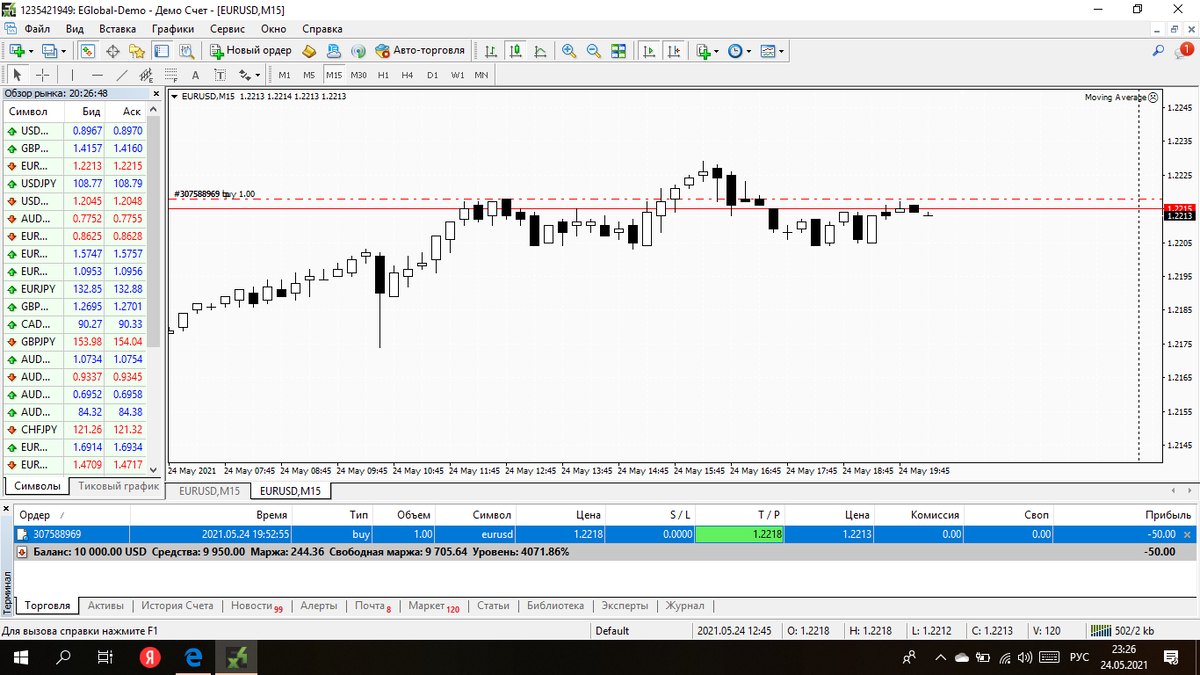This screenshot has height=675, width=1200.
Task: Open the Strategy Tester magnifier icon
Action: [x=186, y=51]
